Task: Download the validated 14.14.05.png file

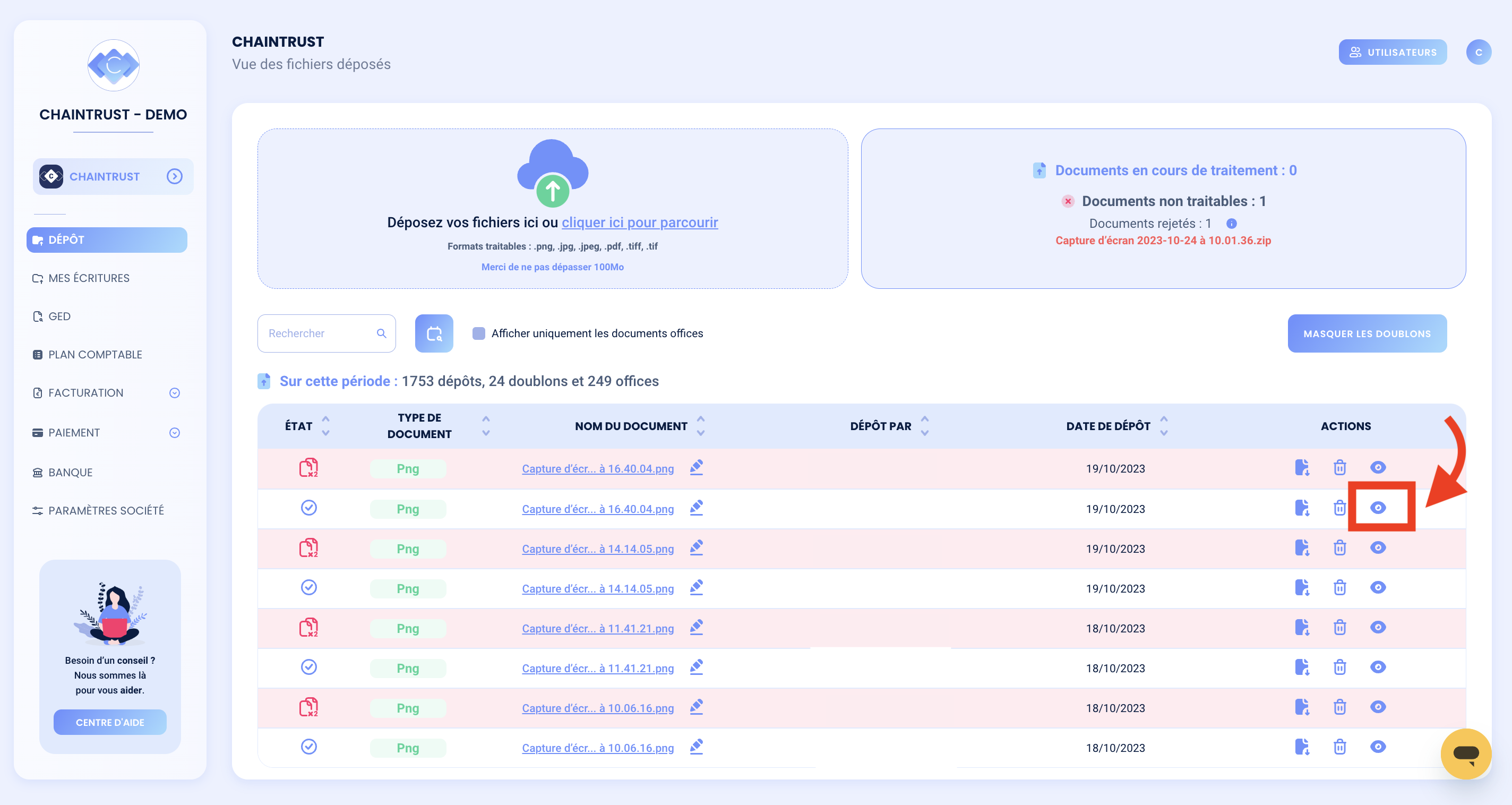Action: click(1302, 587)
